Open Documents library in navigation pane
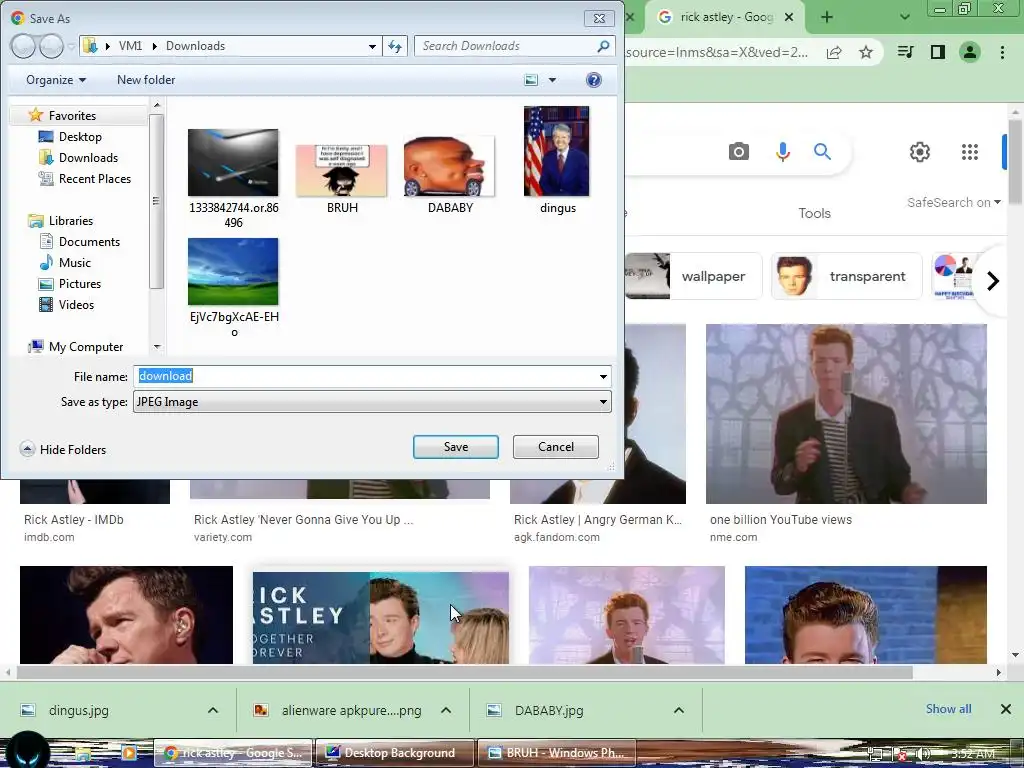This screenshot has height=768, width=1024. coord(89,242)
